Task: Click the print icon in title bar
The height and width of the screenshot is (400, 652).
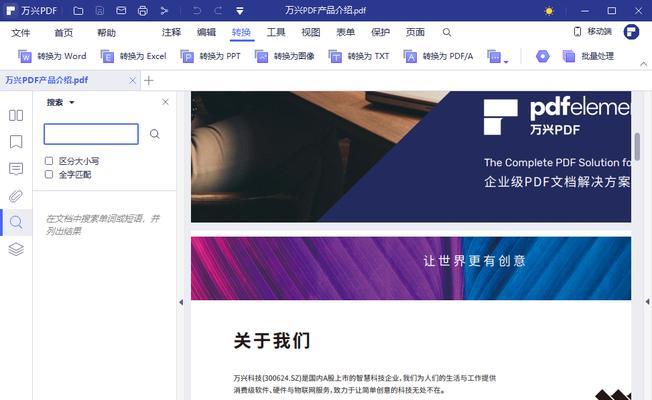Action: (x=143, y=10)
